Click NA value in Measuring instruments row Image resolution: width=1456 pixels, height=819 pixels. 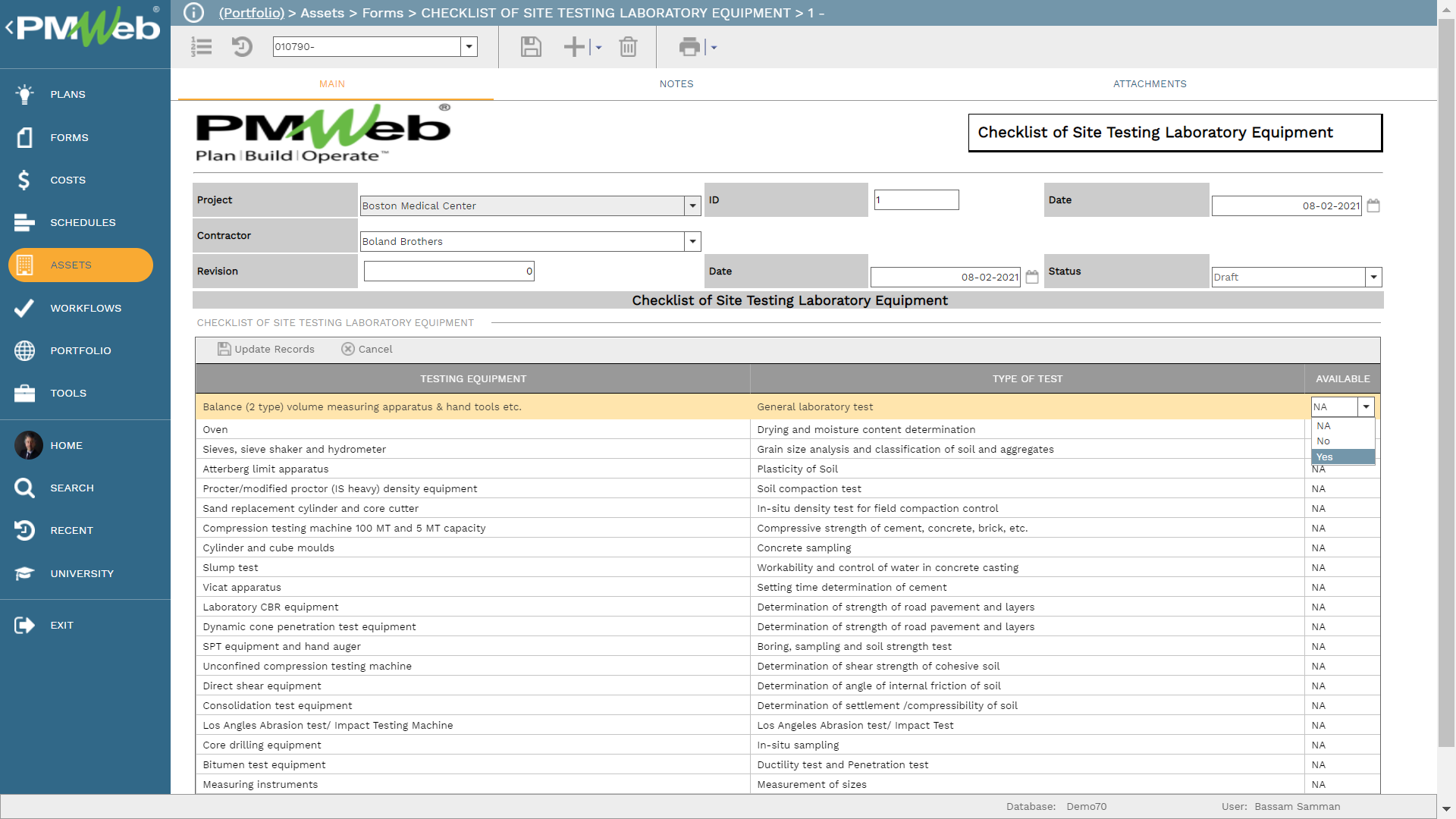pyautogui.click(x=1319, y=784)
